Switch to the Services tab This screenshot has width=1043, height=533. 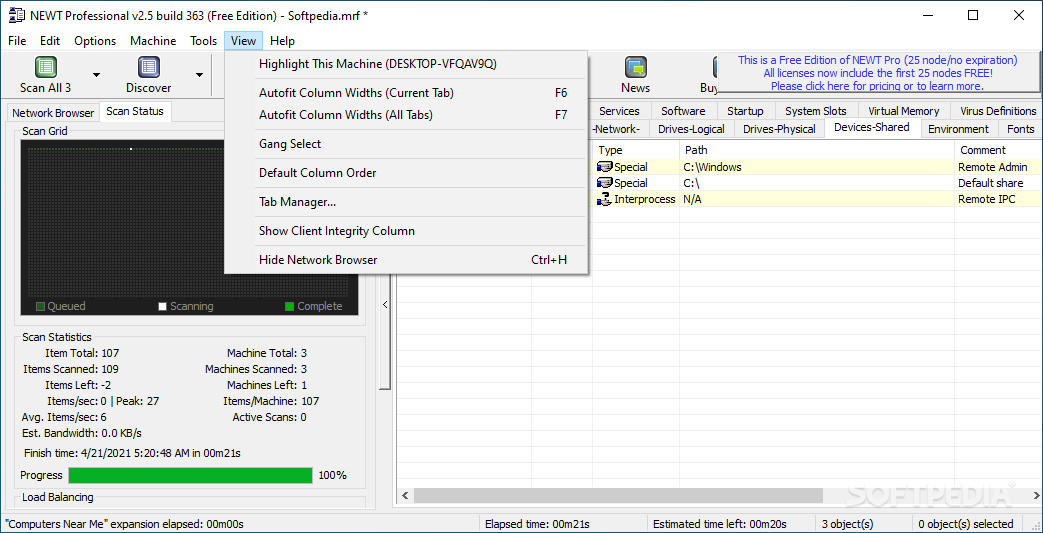619,111
